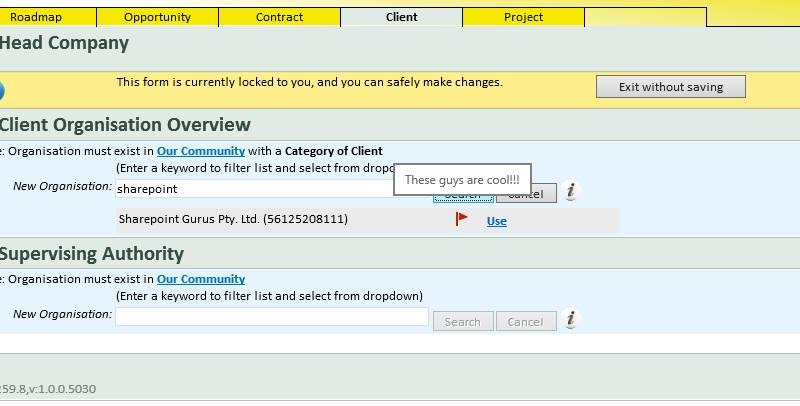Select the Sharepoint Gurus Pty. Ltd. result row

click(x=233, y=219)
